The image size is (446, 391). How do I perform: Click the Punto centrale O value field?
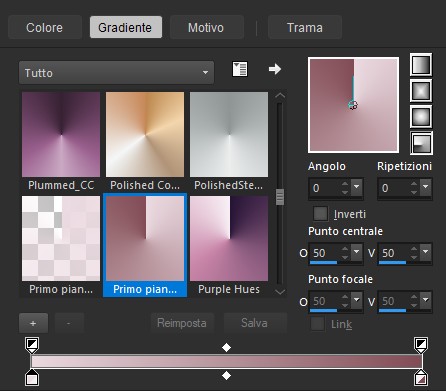click(325, 253)
